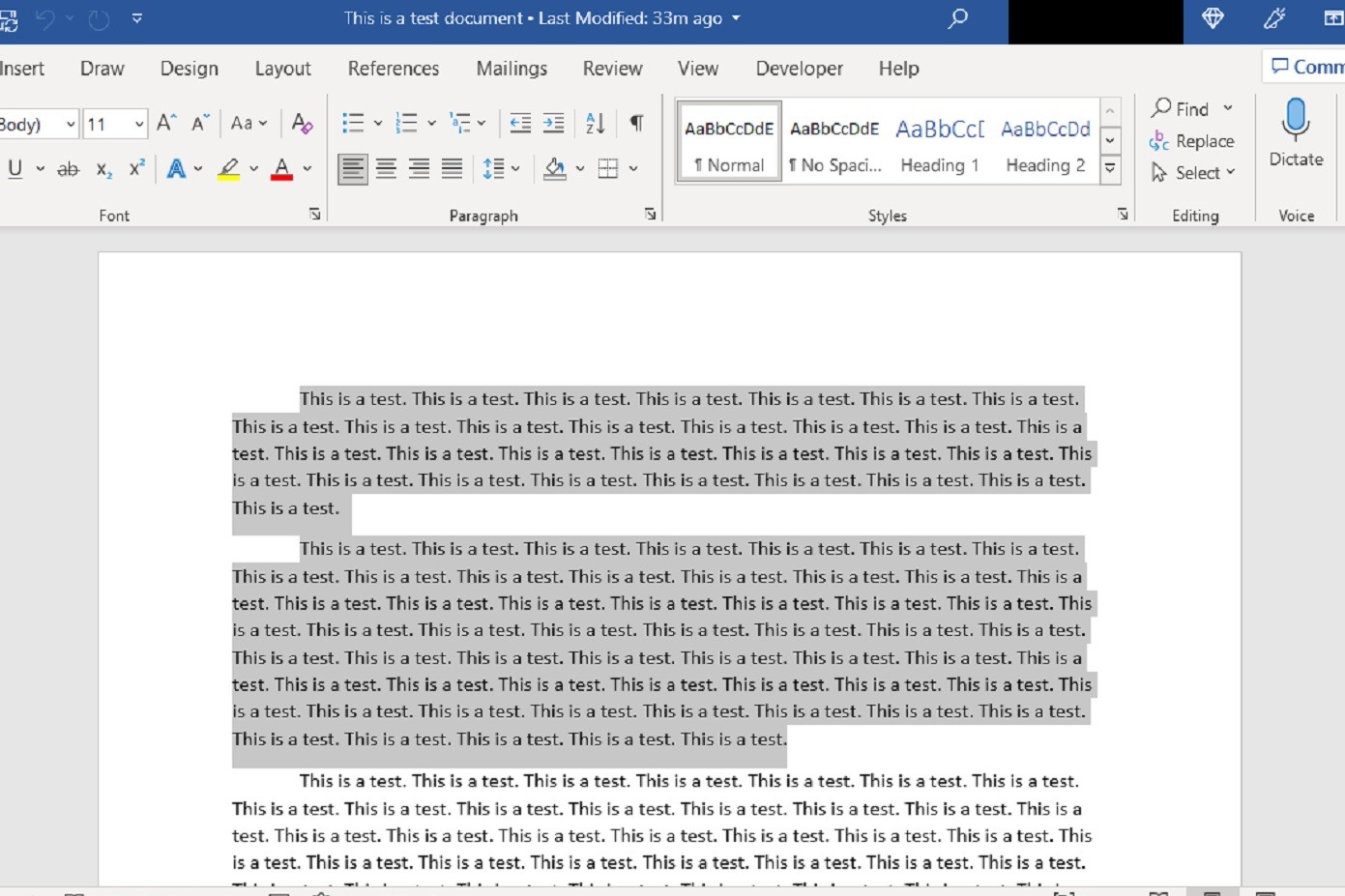Click the pen and sparkle icon

(x=1275, y=18)
